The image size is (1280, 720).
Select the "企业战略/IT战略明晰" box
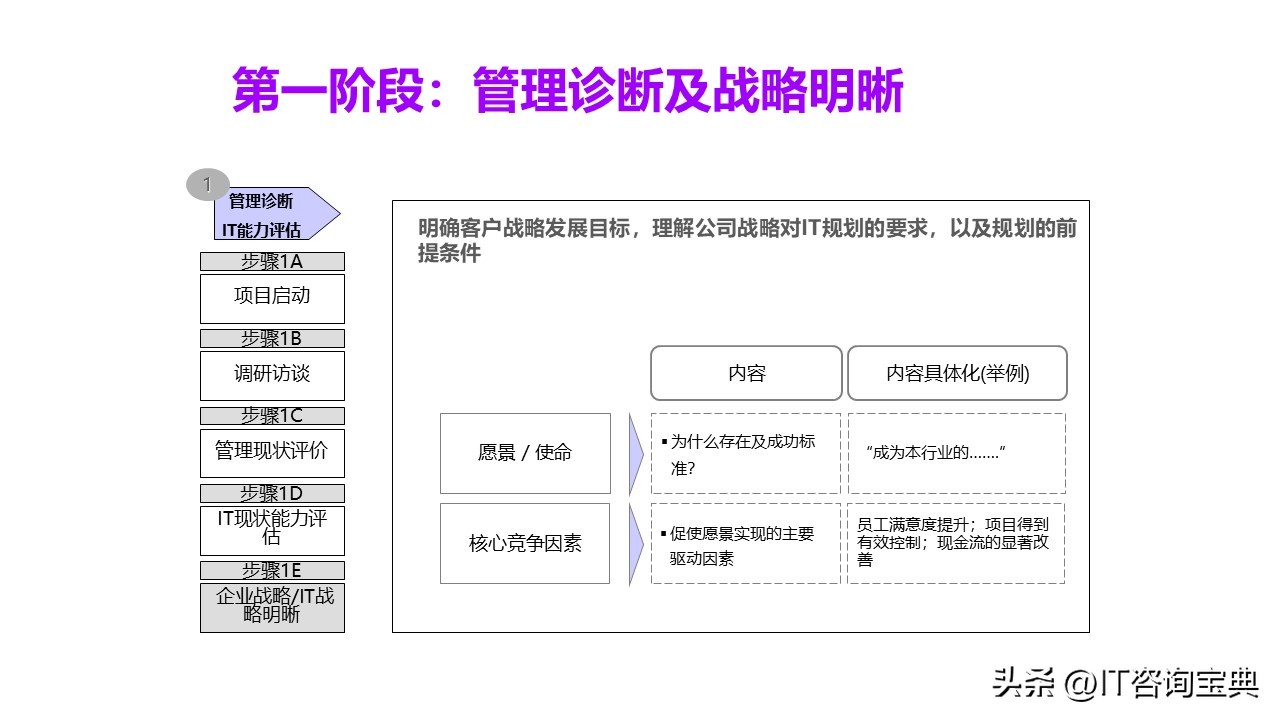click(272, 607)
